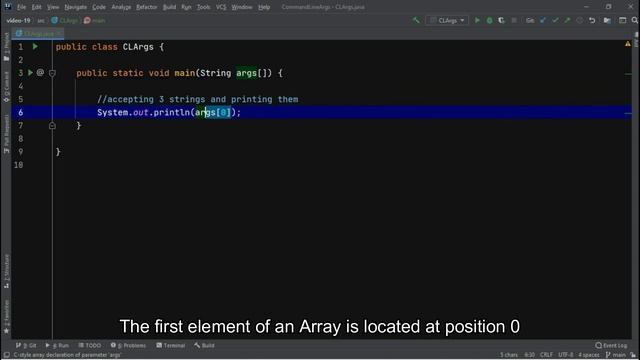The height and width of the screenshot is (360, 640).
Task: Open the Event Log button
Action: point(611,345)
